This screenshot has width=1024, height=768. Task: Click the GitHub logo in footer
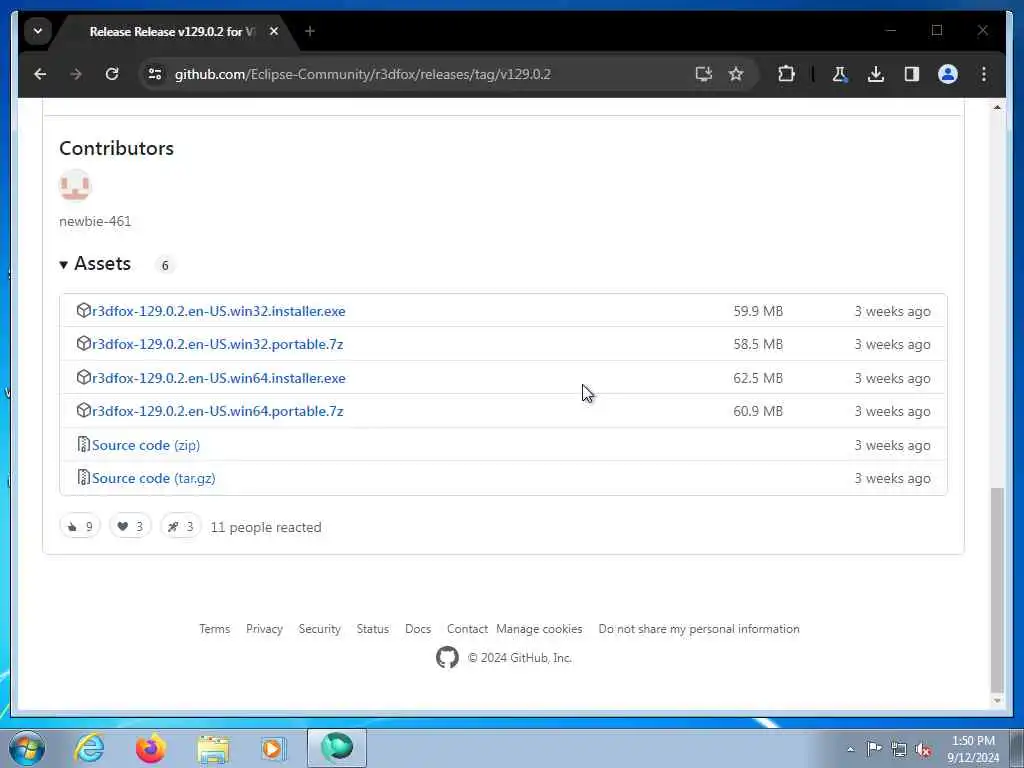[x=447, y=657]
